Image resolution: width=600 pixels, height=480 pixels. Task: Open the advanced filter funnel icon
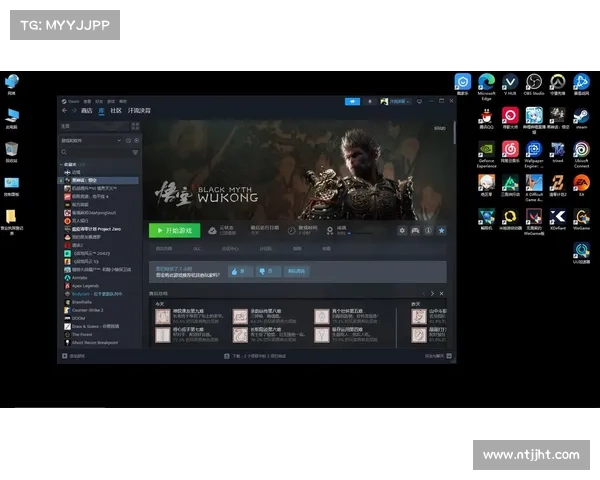point(135,152)
